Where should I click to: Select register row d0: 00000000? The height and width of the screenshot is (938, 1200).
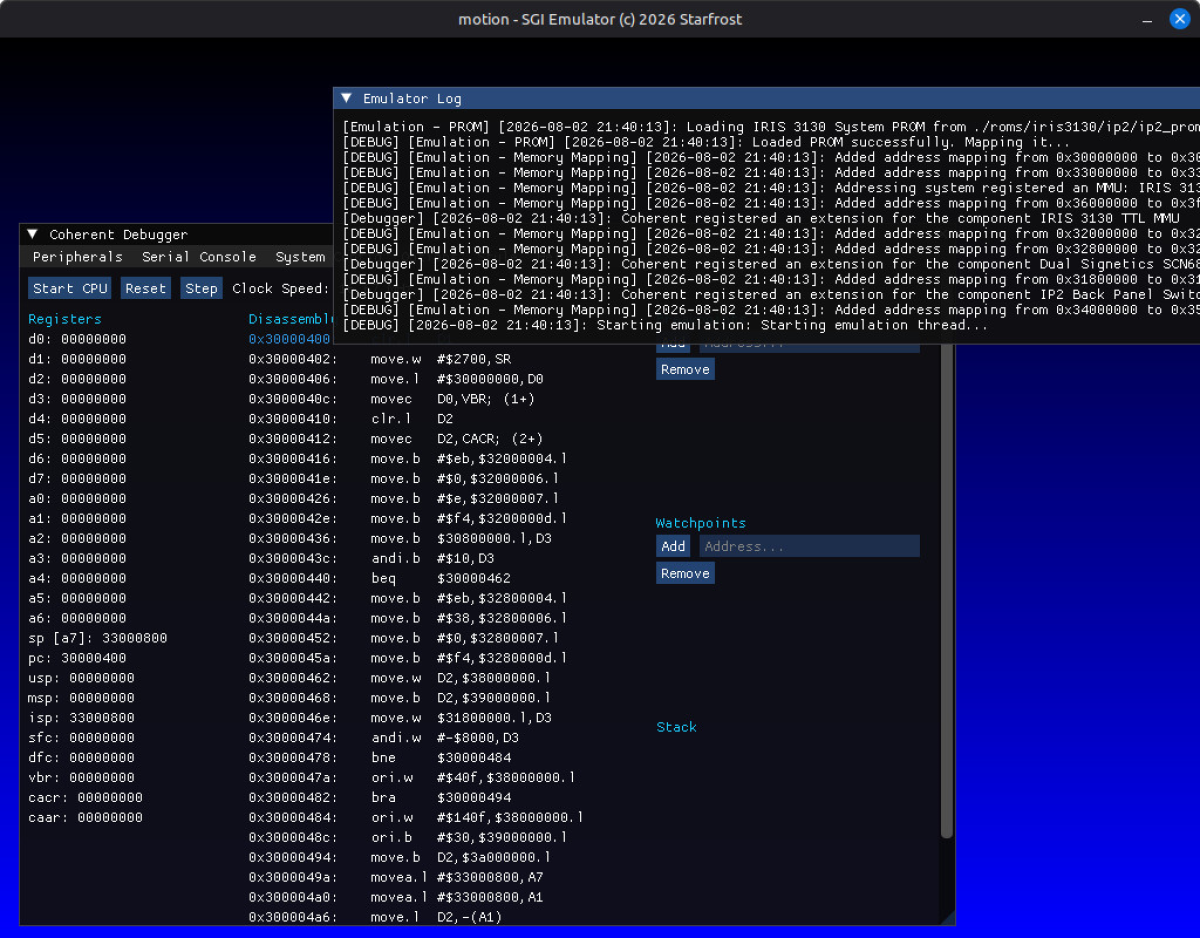pyautogui.click(x=77, y=339)
